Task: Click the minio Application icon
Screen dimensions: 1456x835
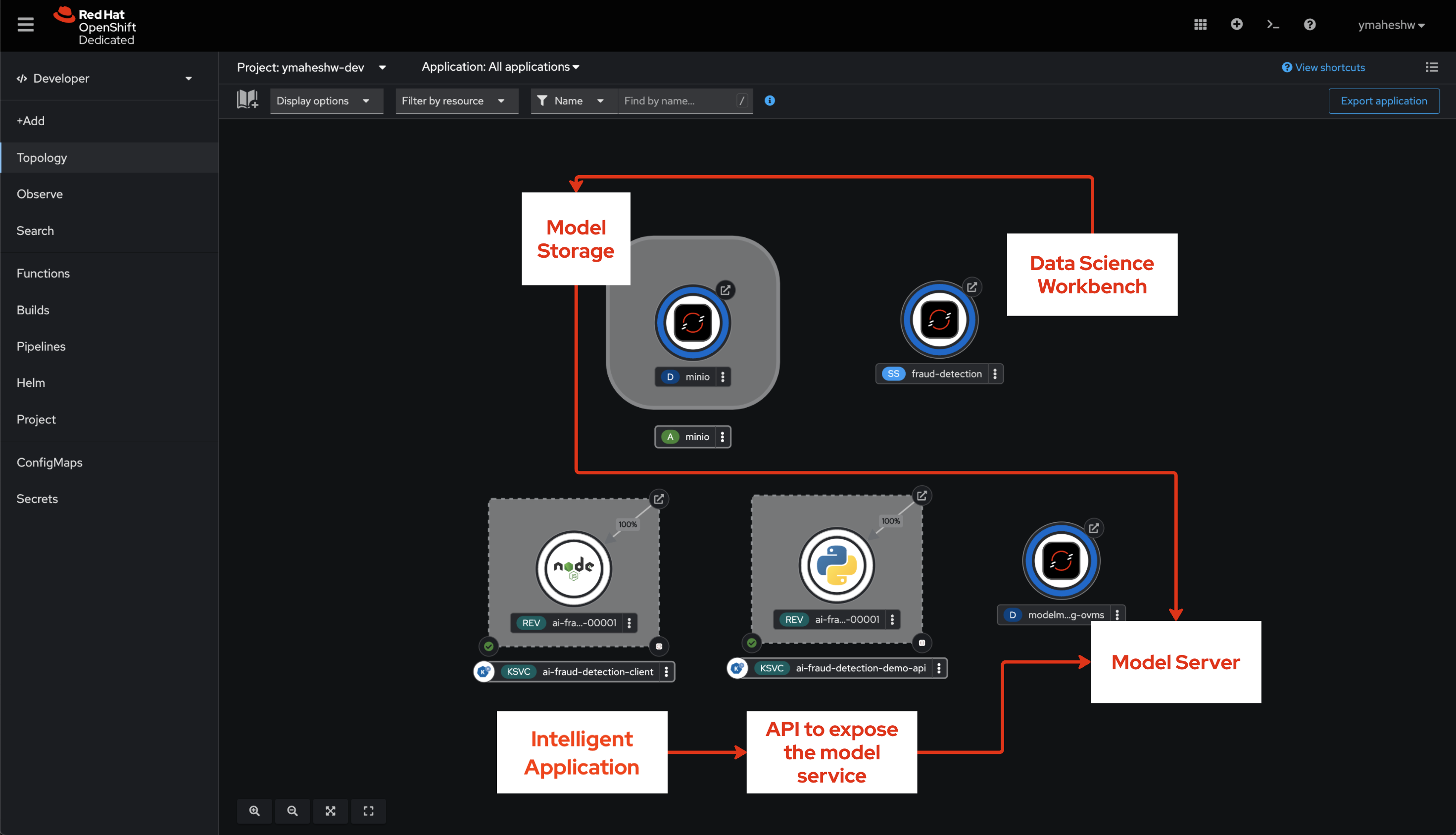Action: [669, 436]
